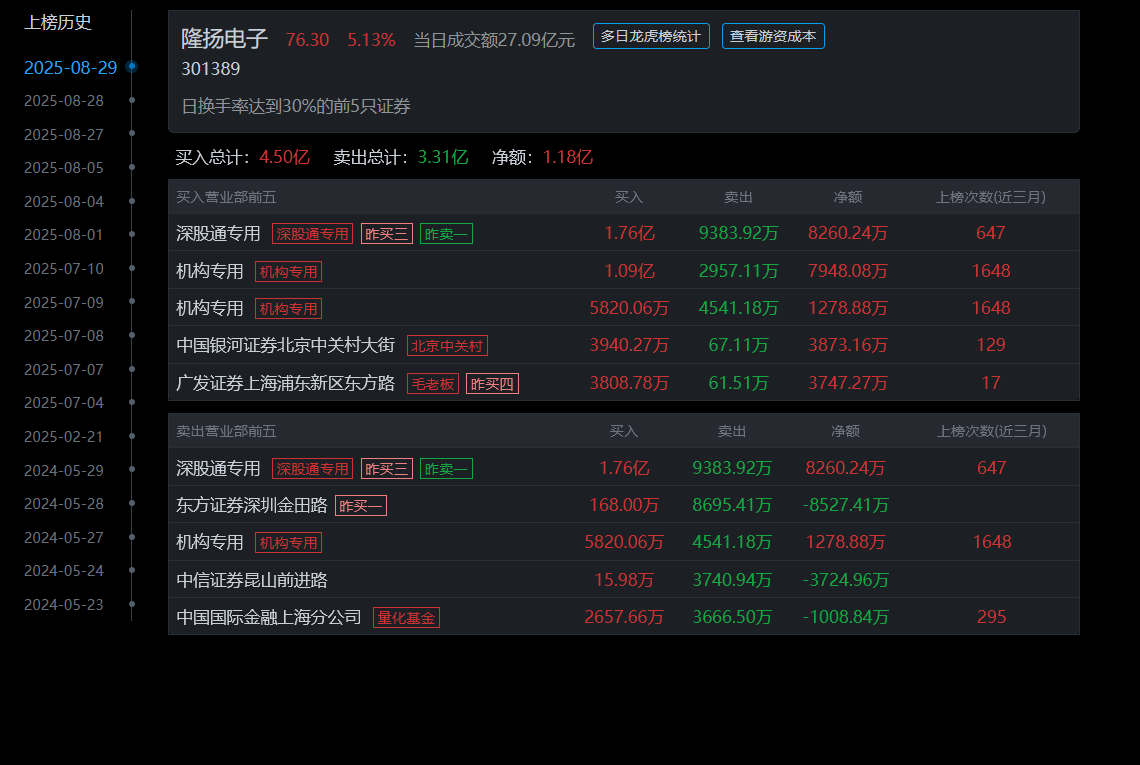Click net value -3724.96万
Viewport: 1140px width, 765px height.
tap(846, 580)
